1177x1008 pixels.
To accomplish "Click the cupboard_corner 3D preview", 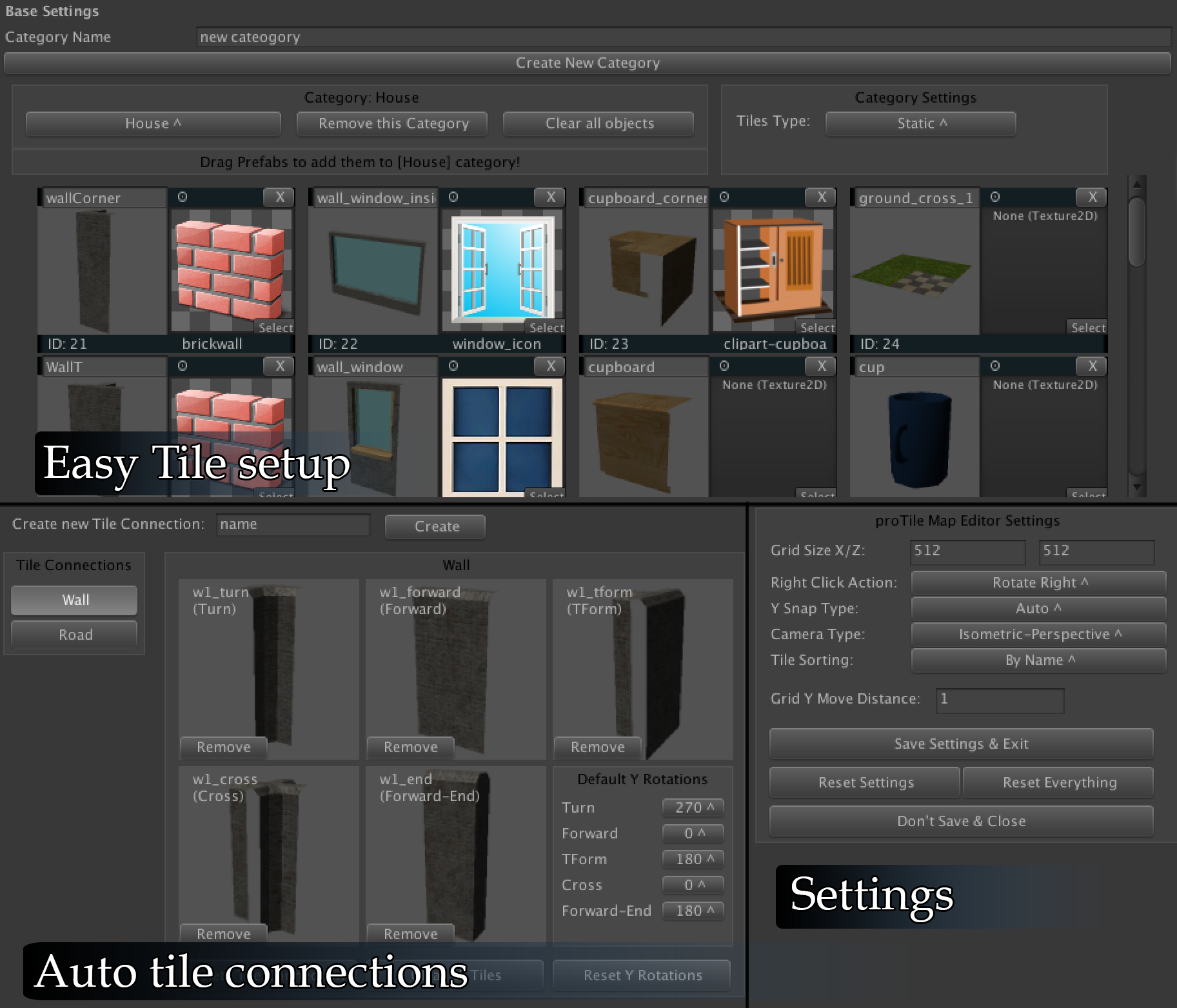I will point(644,271).
